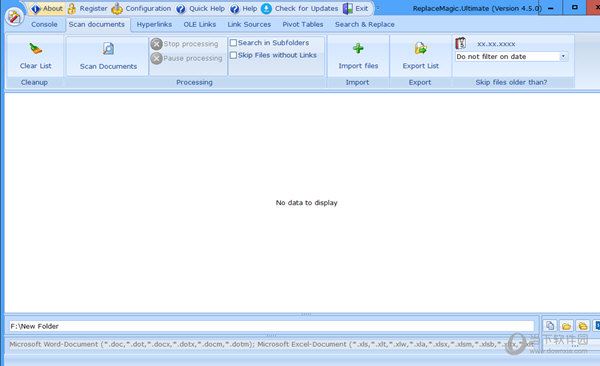Click the copy pages icon beside path field

coord(550,326)
